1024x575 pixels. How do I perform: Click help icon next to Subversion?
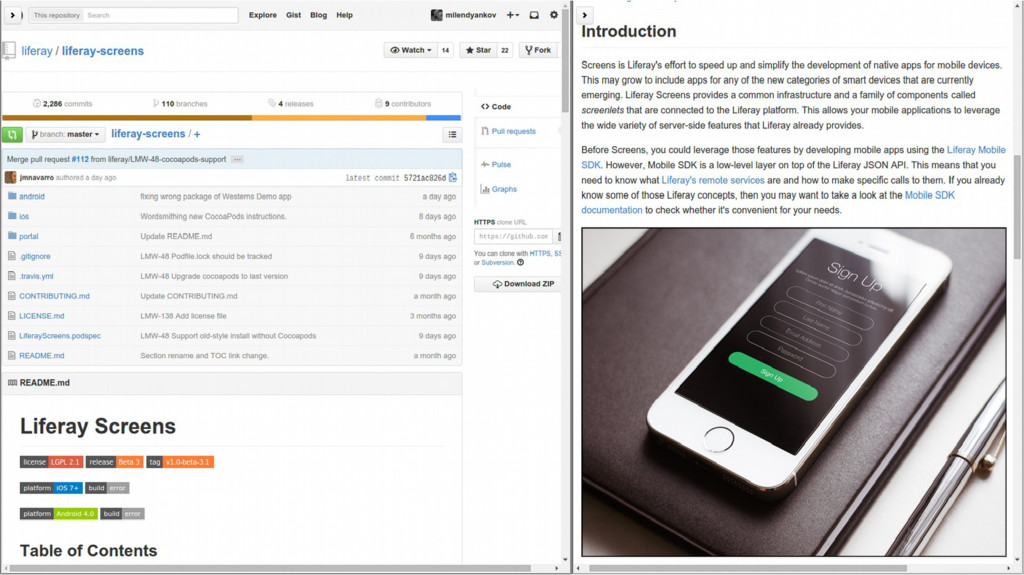(x=520, y=263)
